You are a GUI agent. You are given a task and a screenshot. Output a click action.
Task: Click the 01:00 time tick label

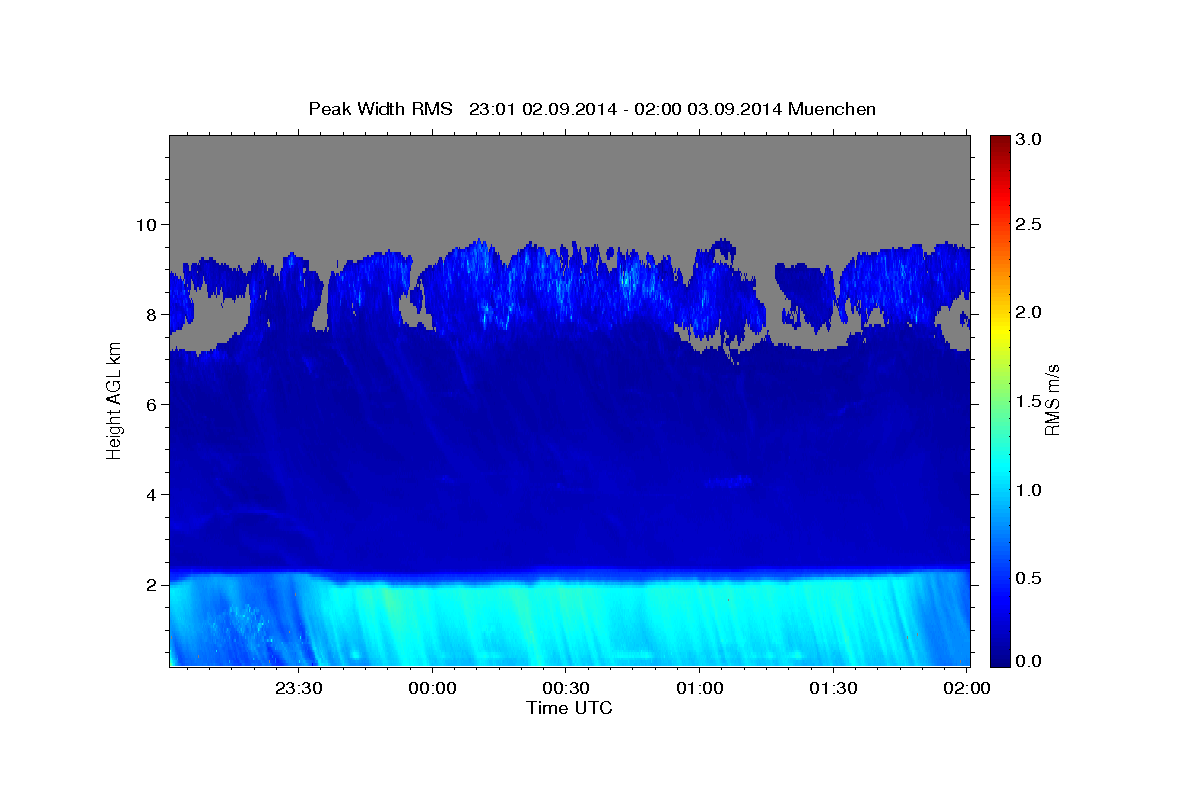700,688
